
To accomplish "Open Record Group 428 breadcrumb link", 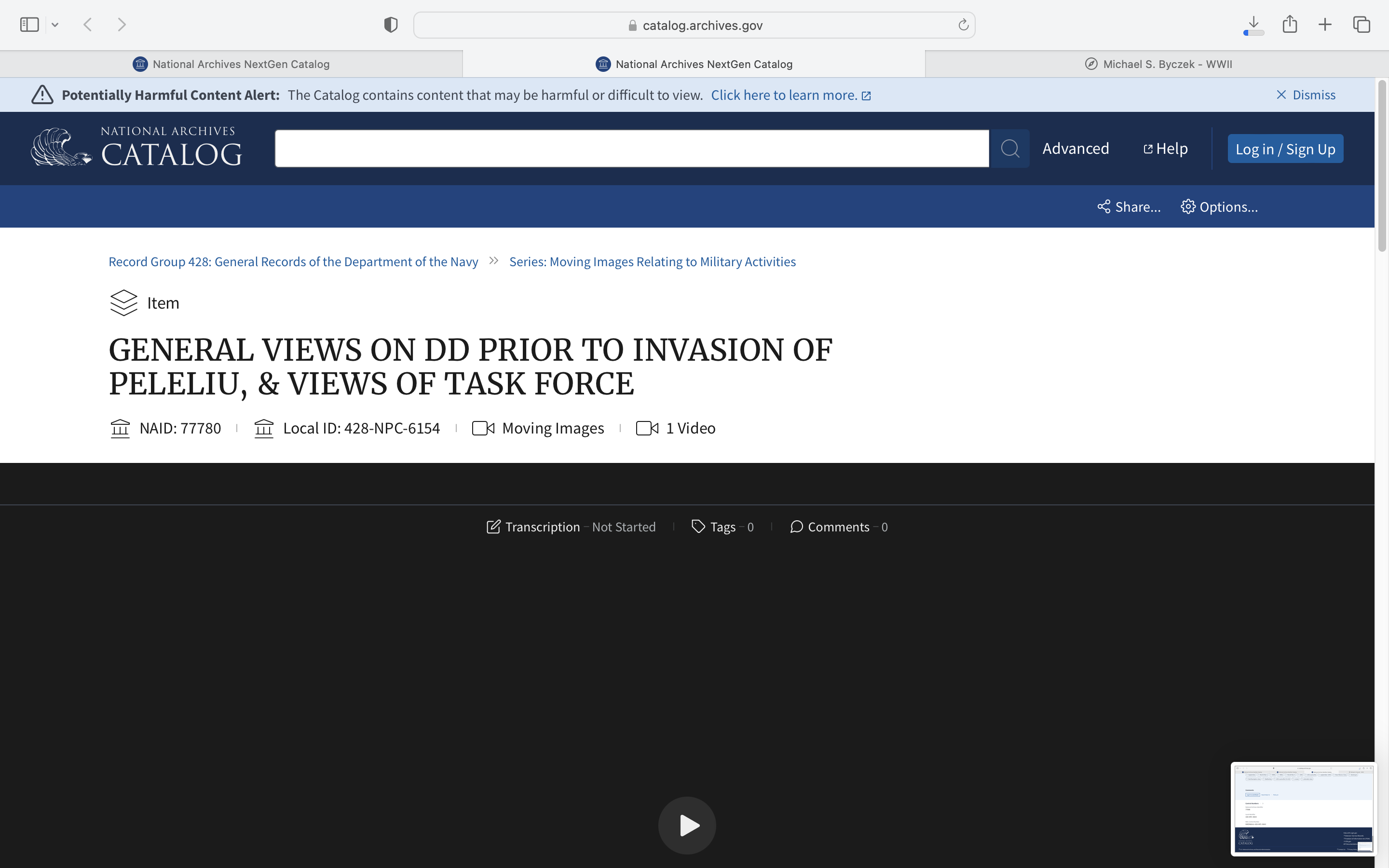I will pyautogui.click(x=293, y=262).
